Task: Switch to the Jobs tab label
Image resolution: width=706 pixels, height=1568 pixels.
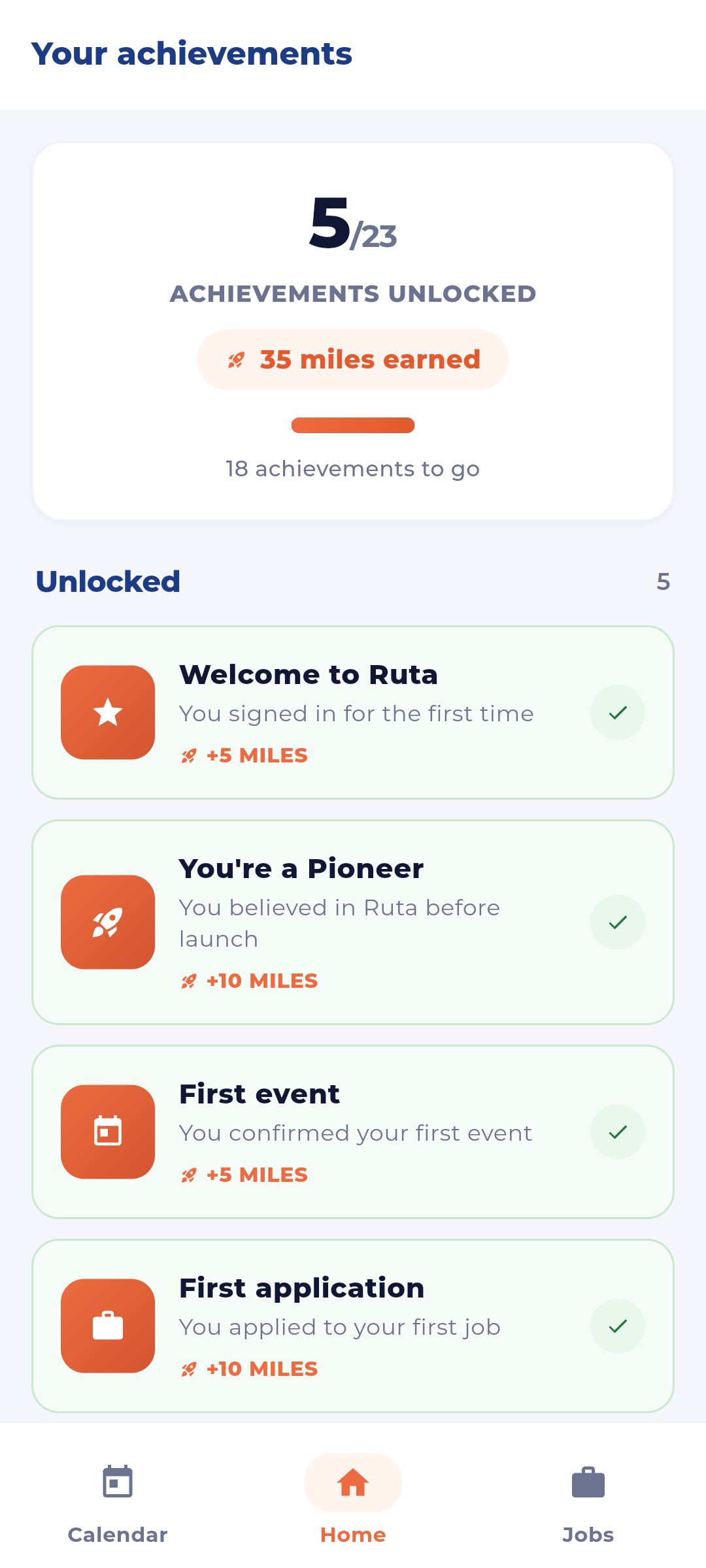Action: click(x=588, y=1535)
